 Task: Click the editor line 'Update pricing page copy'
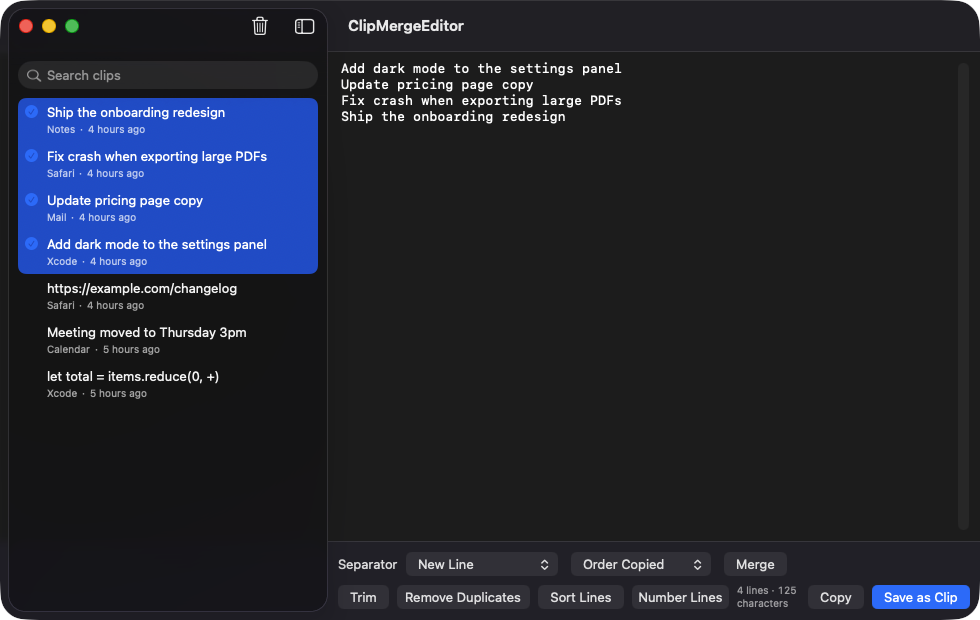click(437, 84)
